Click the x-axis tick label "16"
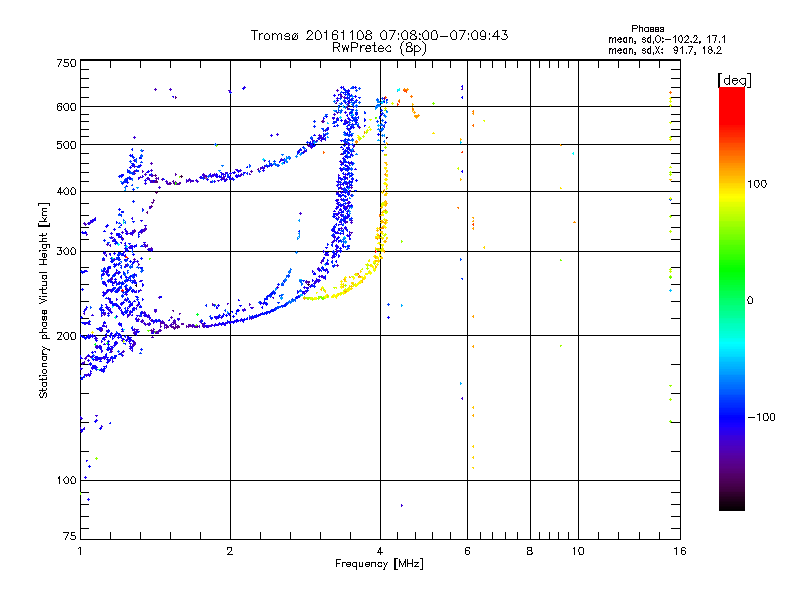 tap(680, 551)
